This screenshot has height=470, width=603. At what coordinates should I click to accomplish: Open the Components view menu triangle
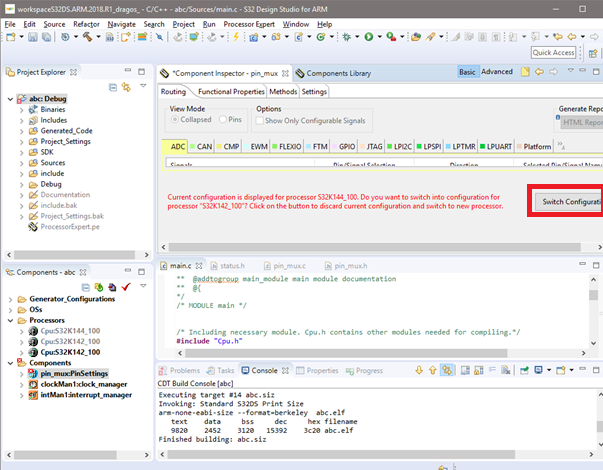(143, 286)
